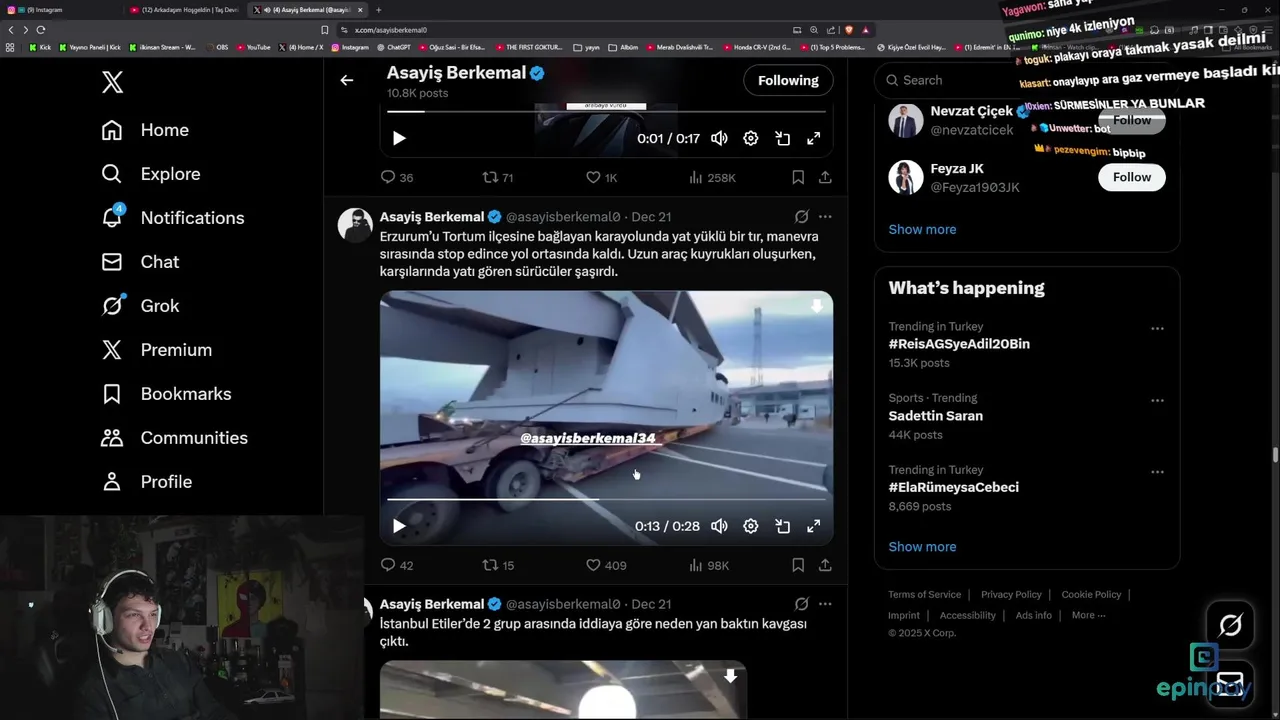Expand the footer More menu

[x=1089, y=615]
